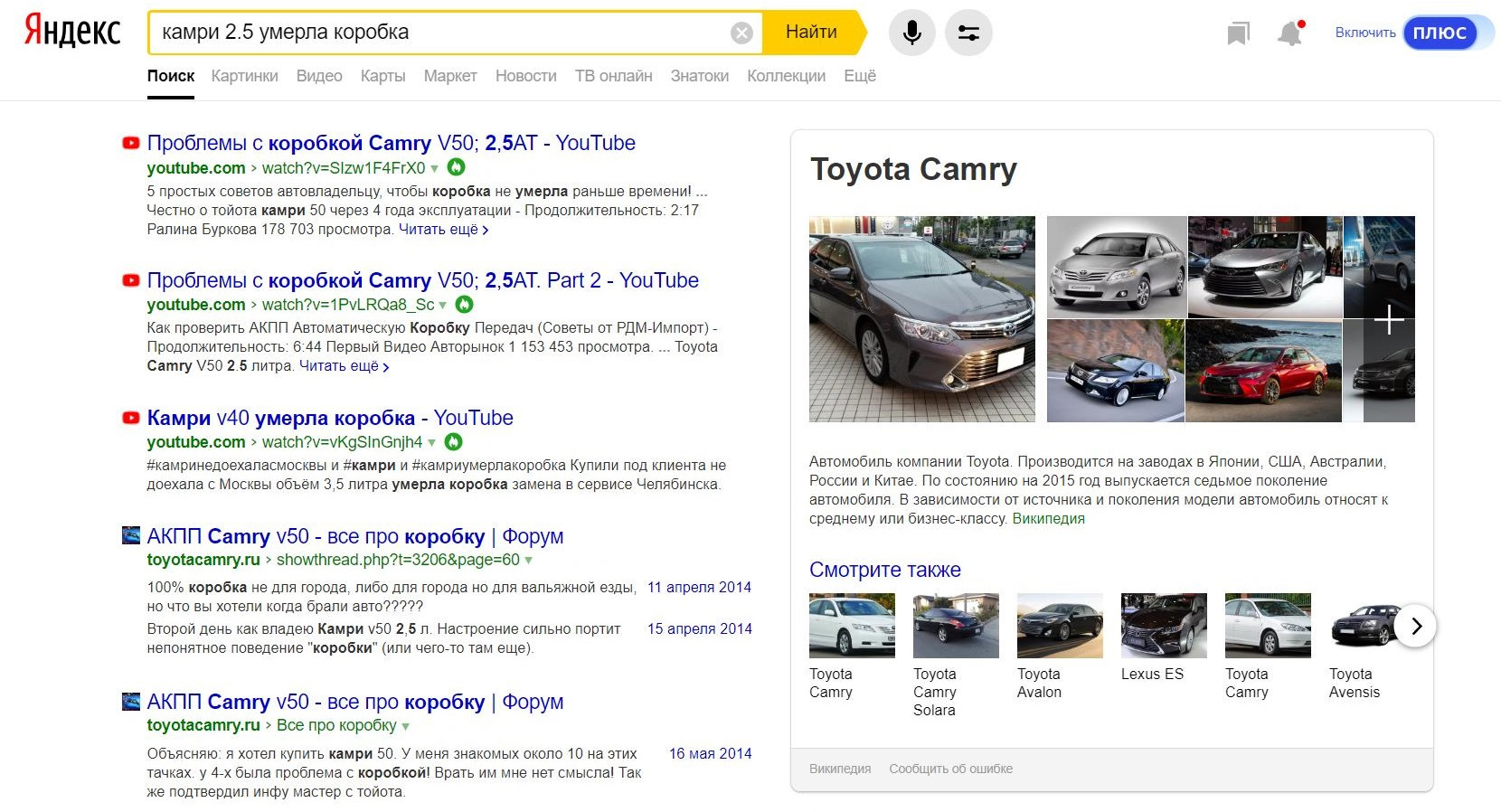Open 'Проблемы с коробкой Camry V50; 2,5AT' result

(x=391, y=143)
